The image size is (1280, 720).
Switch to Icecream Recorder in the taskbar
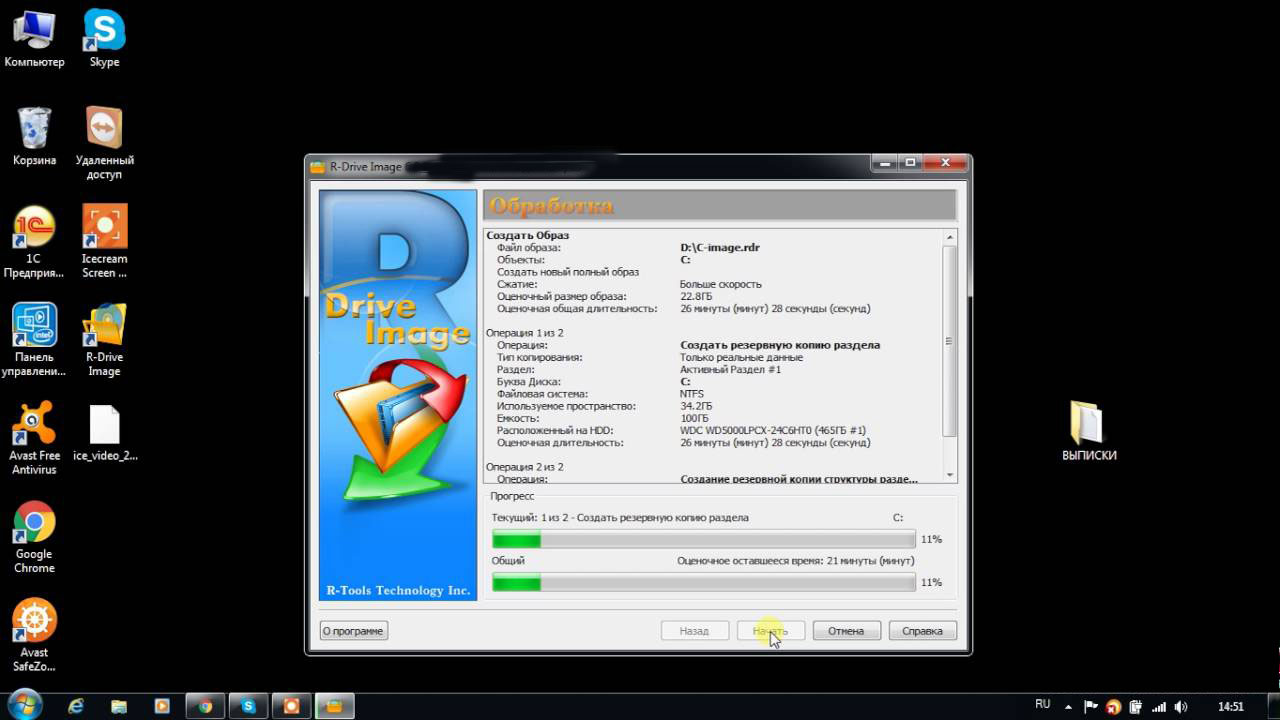pos(291,706)
